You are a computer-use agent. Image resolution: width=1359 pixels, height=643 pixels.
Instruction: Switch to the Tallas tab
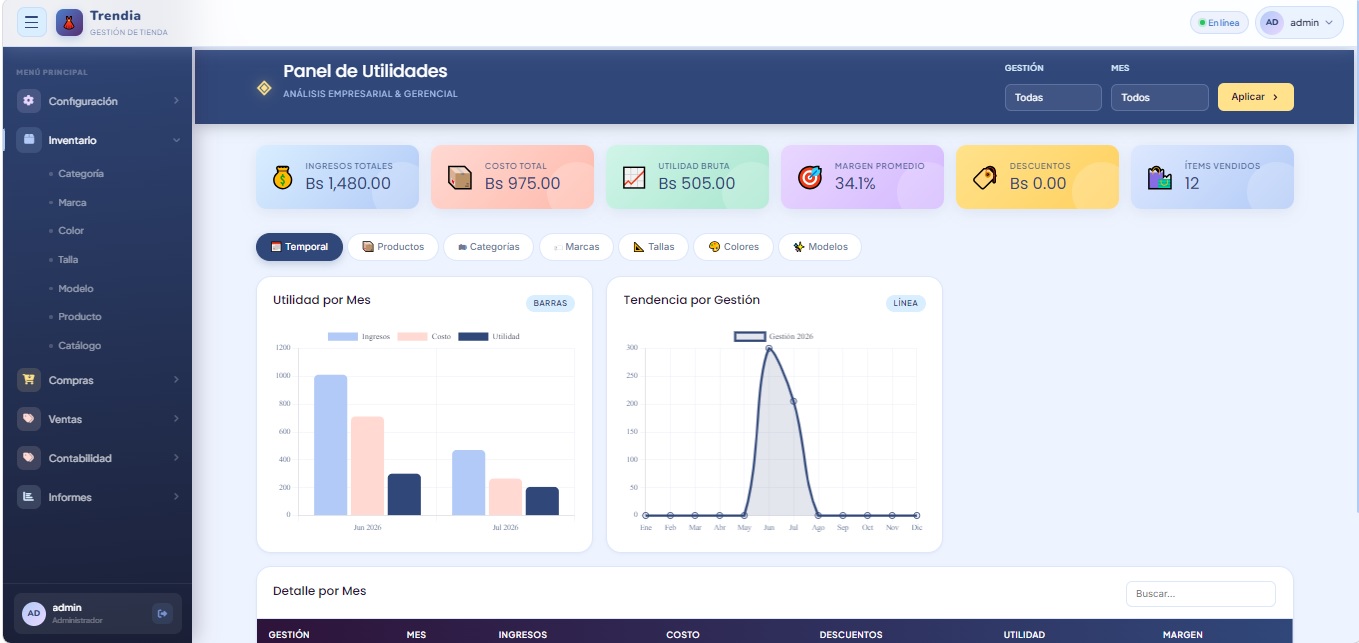tap(654, 247)
